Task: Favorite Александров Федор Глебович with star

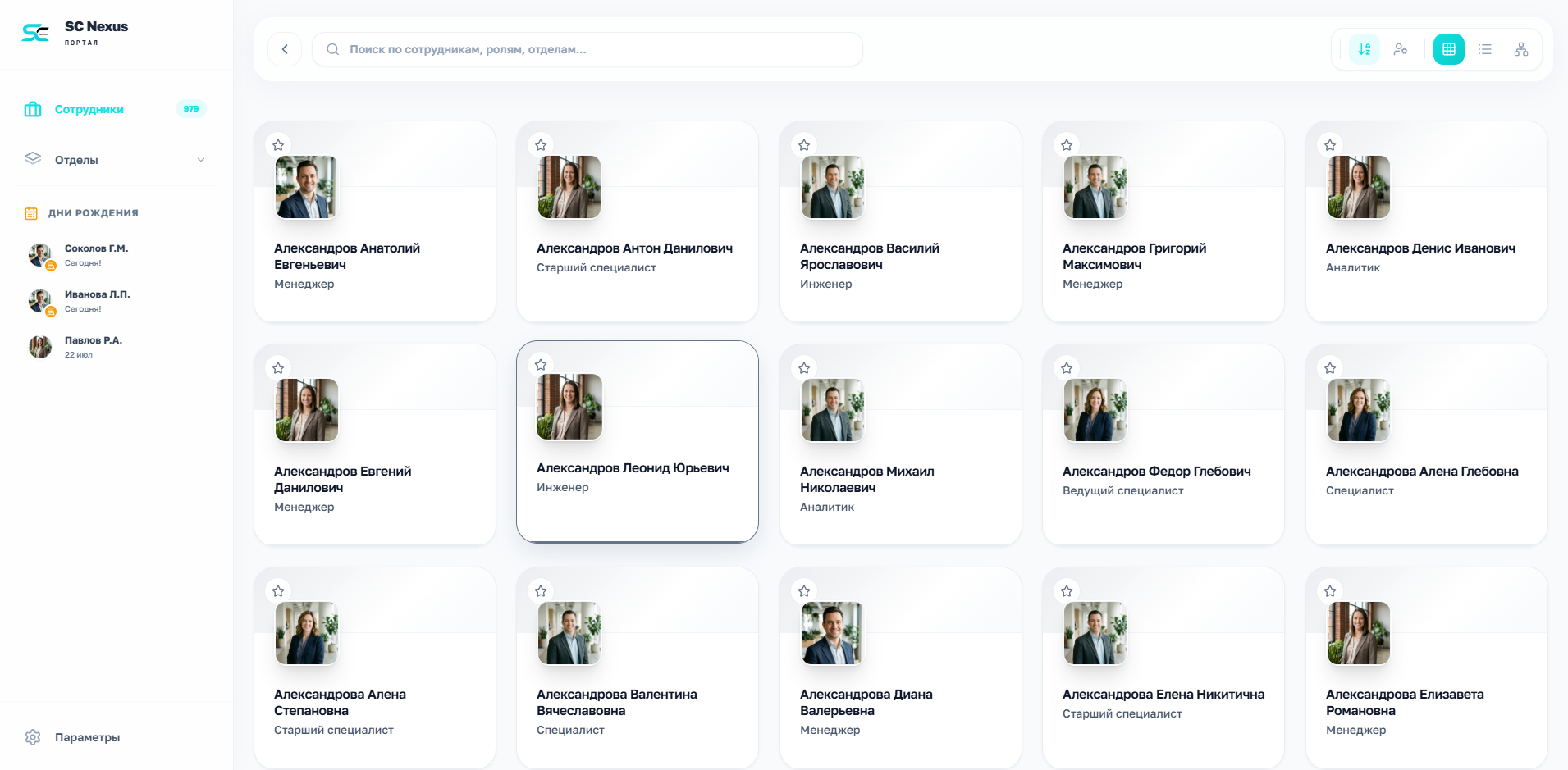Action: [x=1067, y=368]
